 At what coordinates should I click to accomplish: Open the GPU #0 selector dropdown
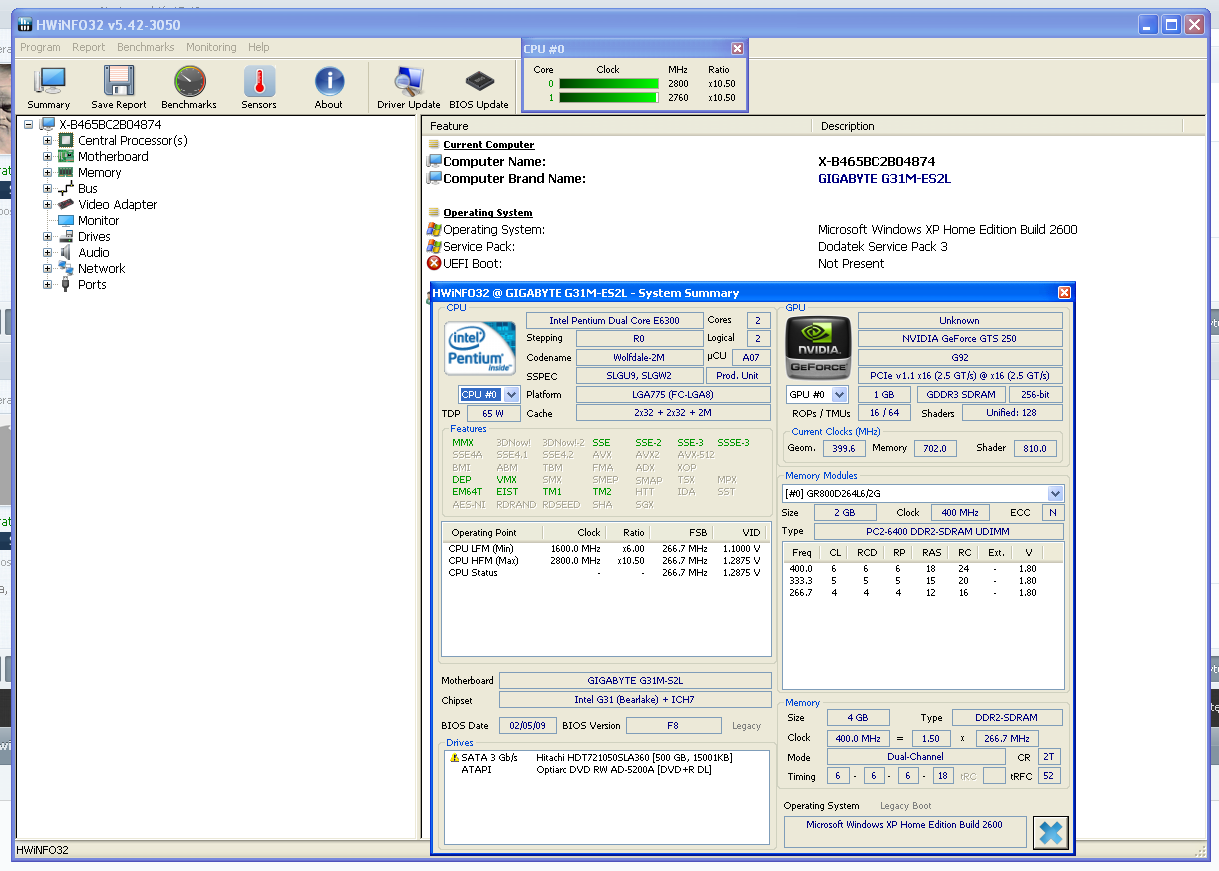coord(840,395)
